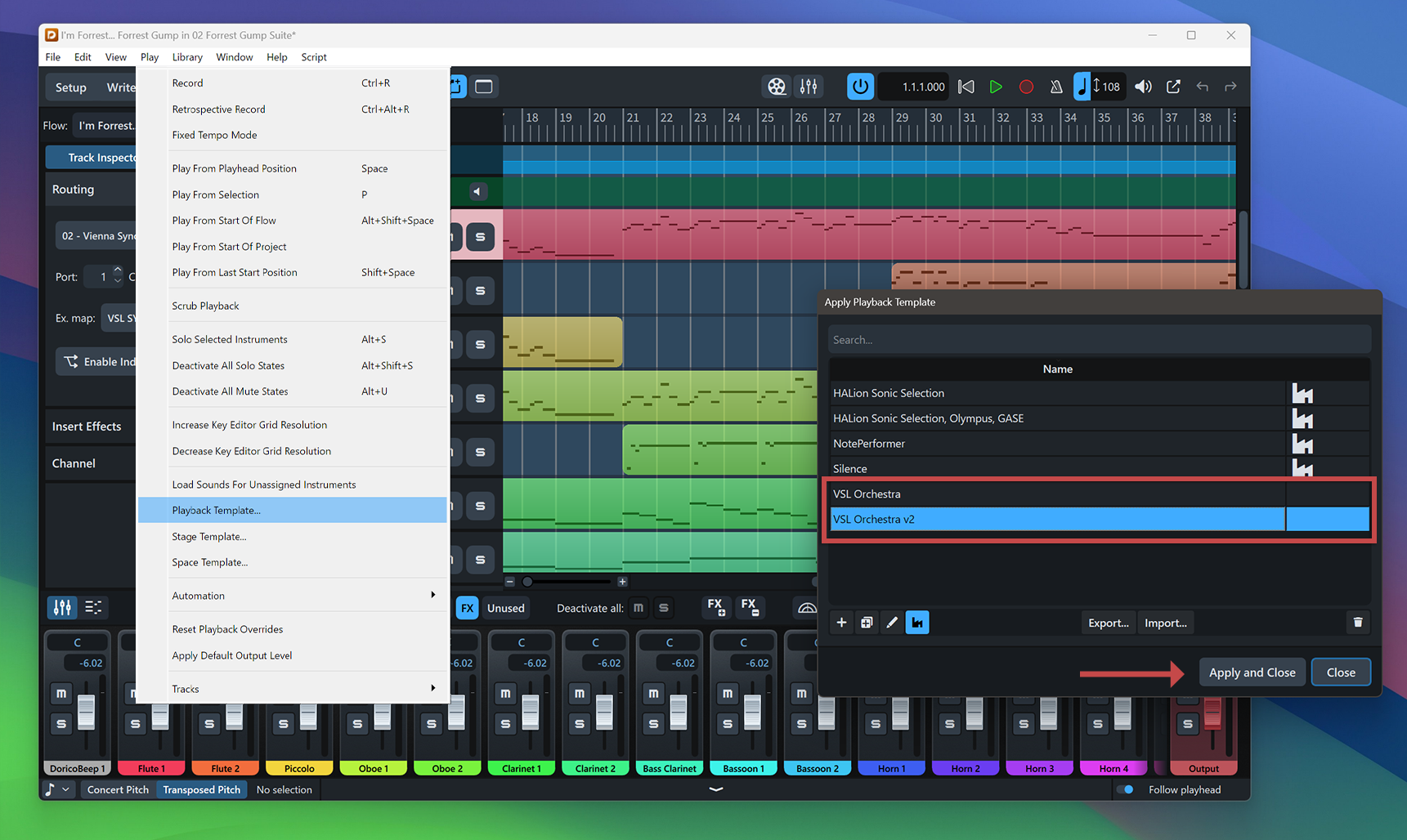Open the Flow selector dropdown
This screenshot has width=1407, height=840.
tap(104, 125)
